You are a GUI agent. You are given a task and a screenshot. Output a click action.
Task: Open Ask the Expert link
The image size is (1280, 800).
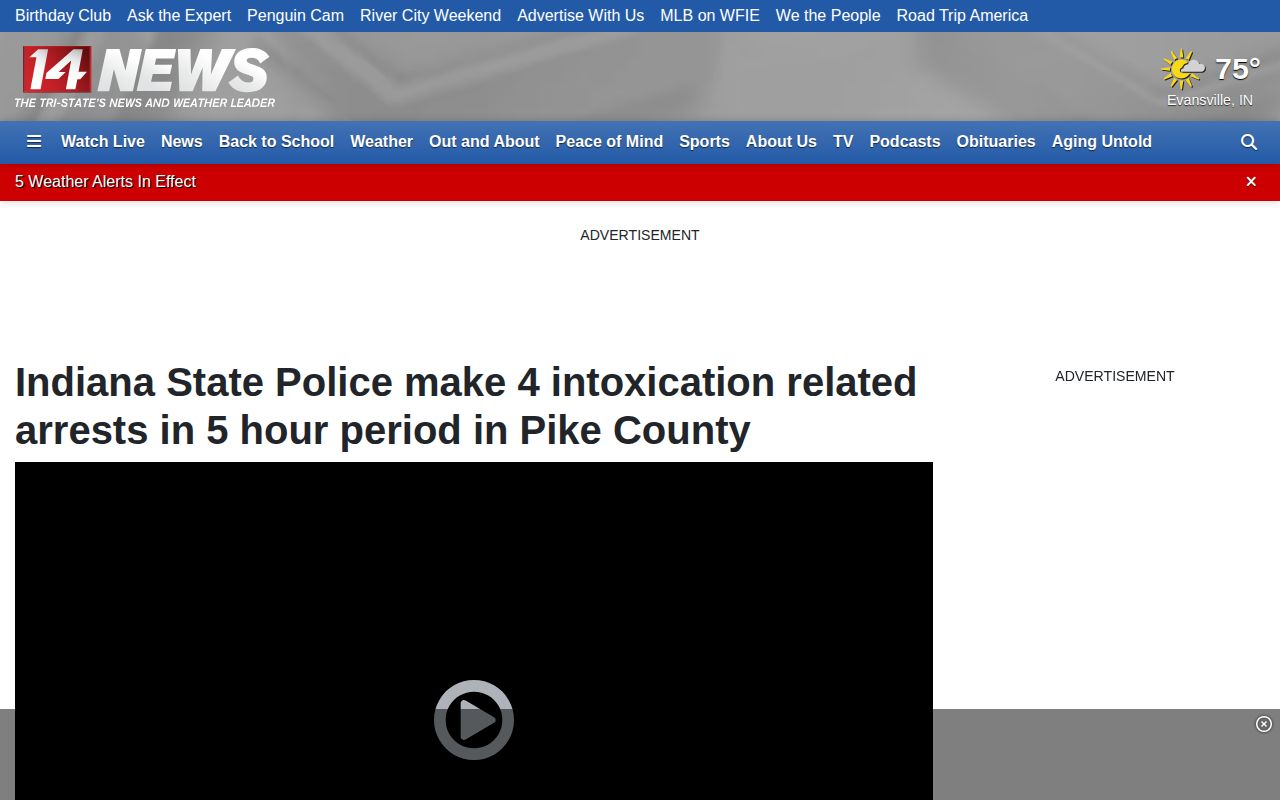tap(179, 16)
